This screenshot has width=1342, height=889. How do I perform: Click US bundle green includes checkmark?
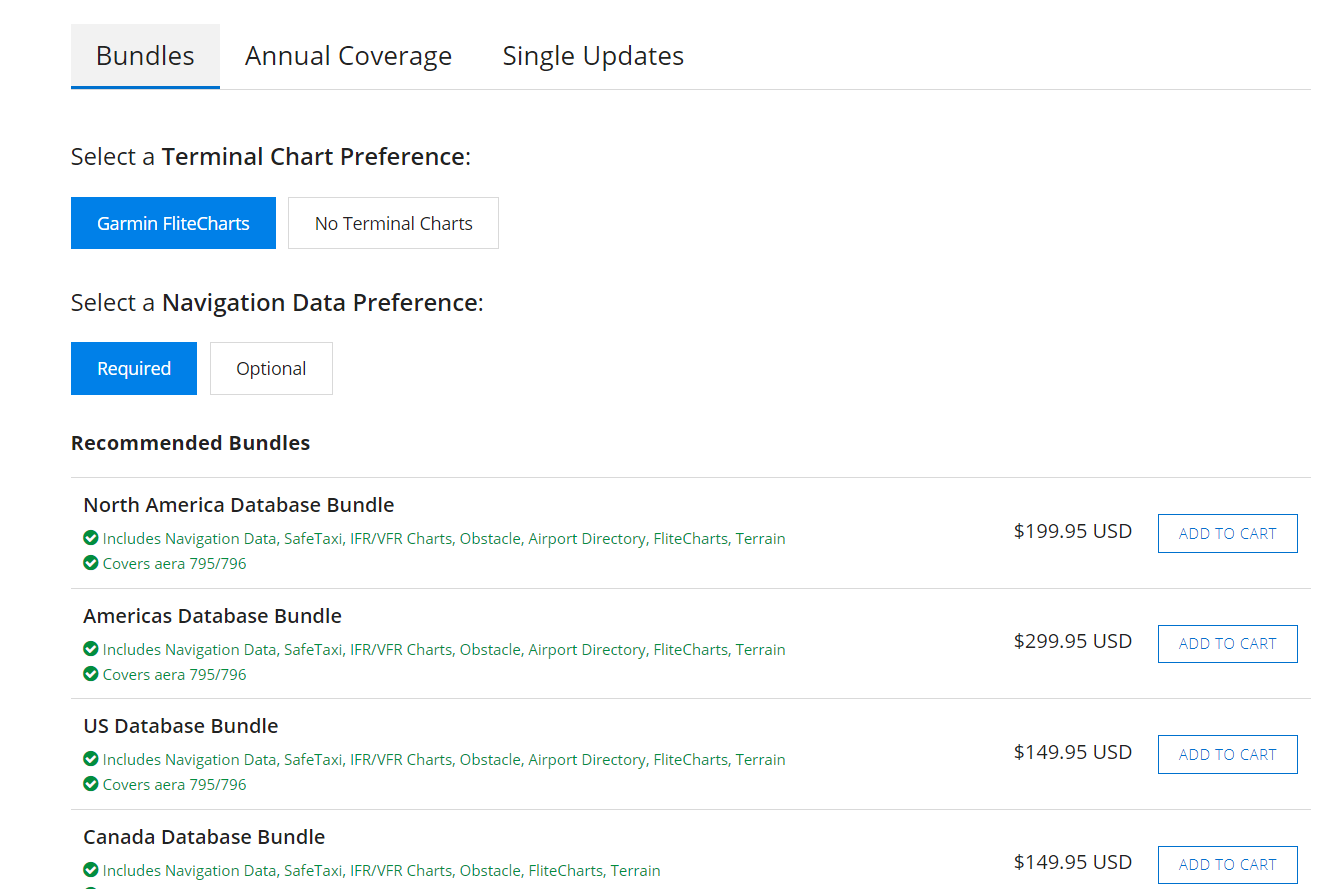point(91,759)
